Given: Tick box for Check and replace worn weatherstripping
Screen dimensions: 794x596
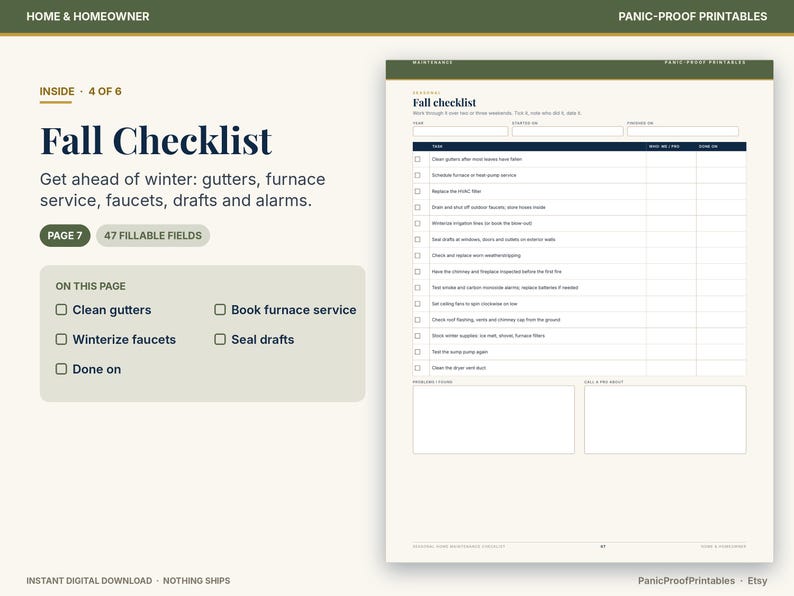Looking at the screenshot, I should click(x=418, y=256).
